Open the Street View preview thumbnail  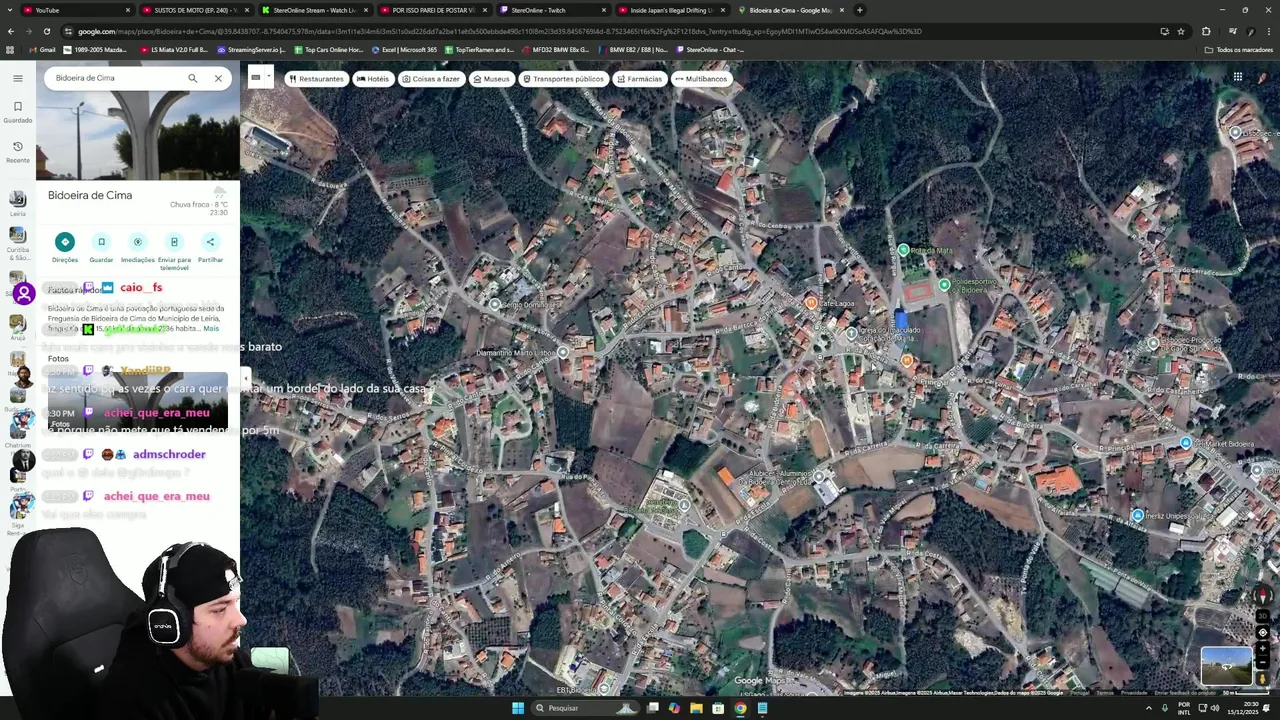[1226, 666]
